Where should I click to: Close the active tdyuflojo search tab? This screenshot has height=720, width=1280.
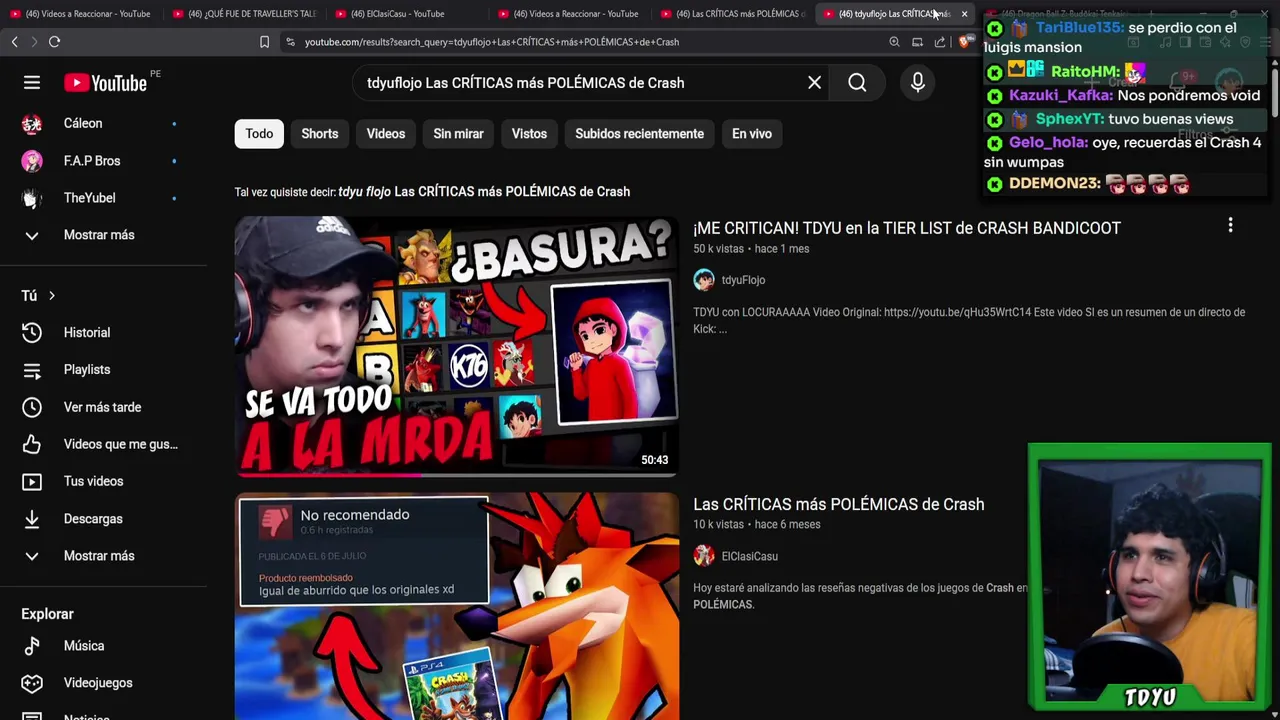(964, 14)
